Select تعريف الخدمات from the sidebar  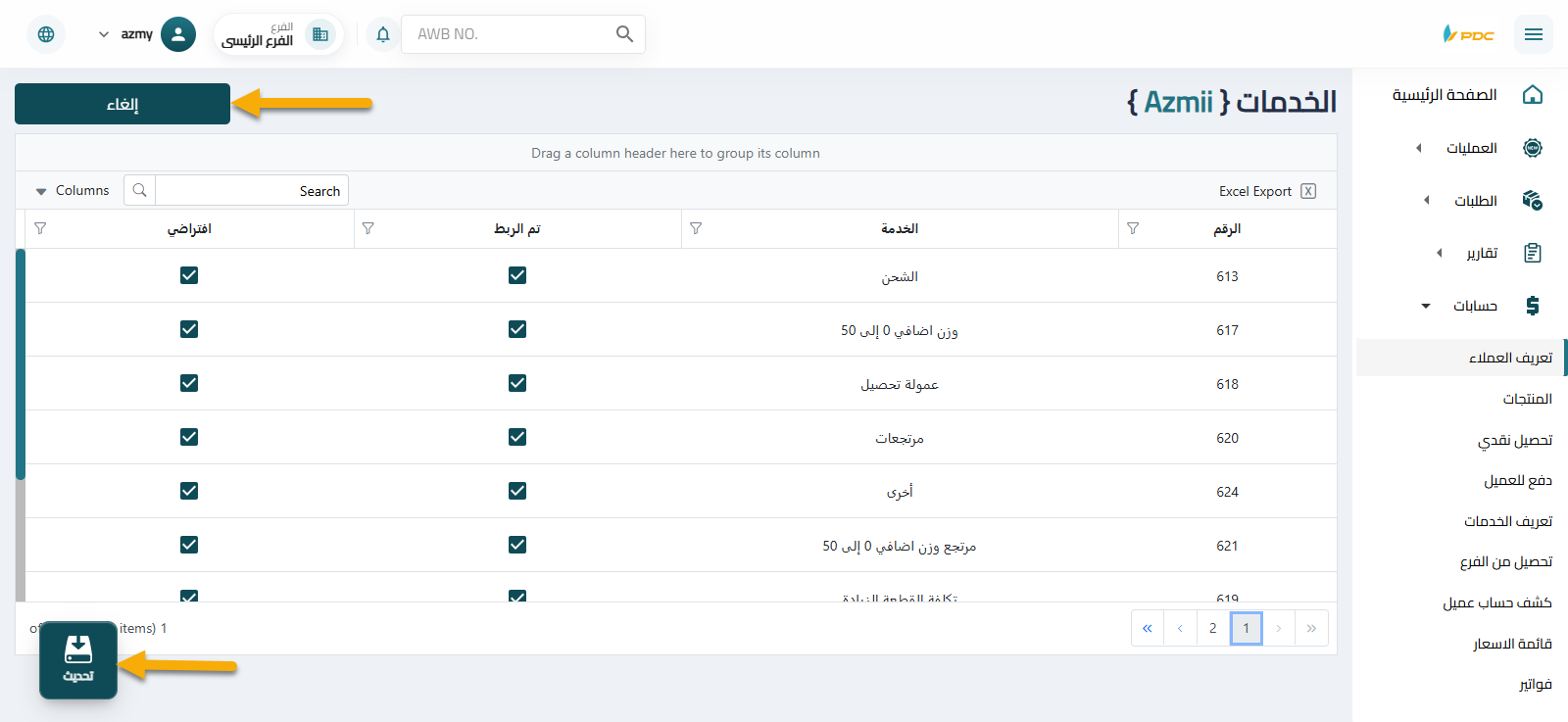point(1507,521)
